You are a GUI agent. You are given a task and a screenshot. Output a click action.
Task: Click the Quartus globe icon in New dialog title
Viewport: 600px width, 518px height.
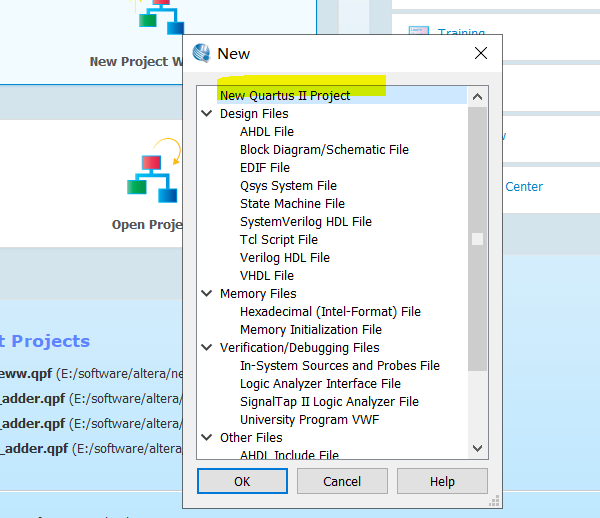[x=201, y=53]
